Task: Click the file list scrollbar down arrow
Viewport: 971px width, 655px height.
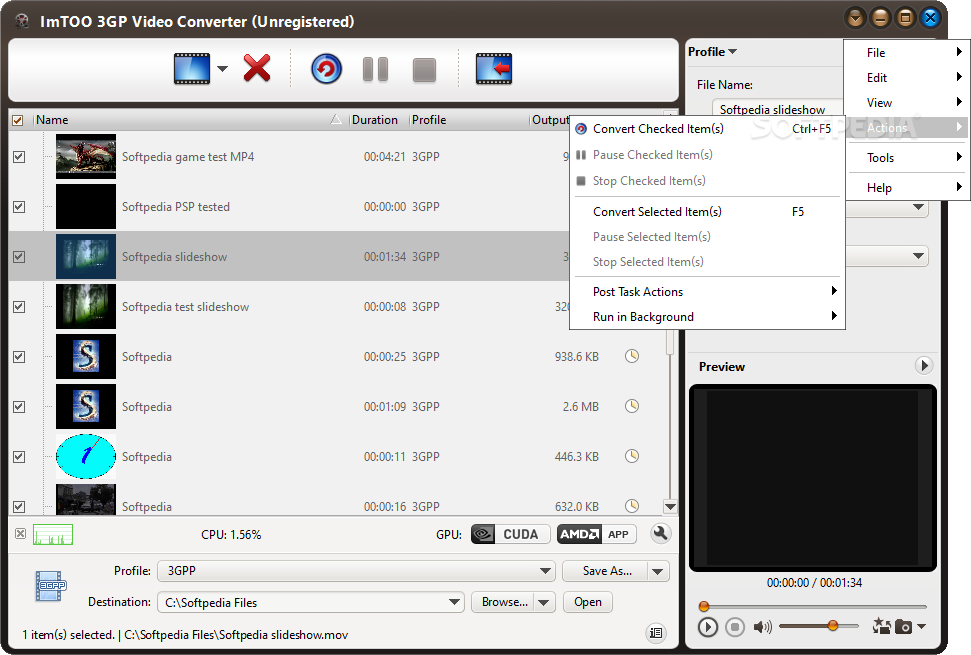Action: tap(670, 506)
